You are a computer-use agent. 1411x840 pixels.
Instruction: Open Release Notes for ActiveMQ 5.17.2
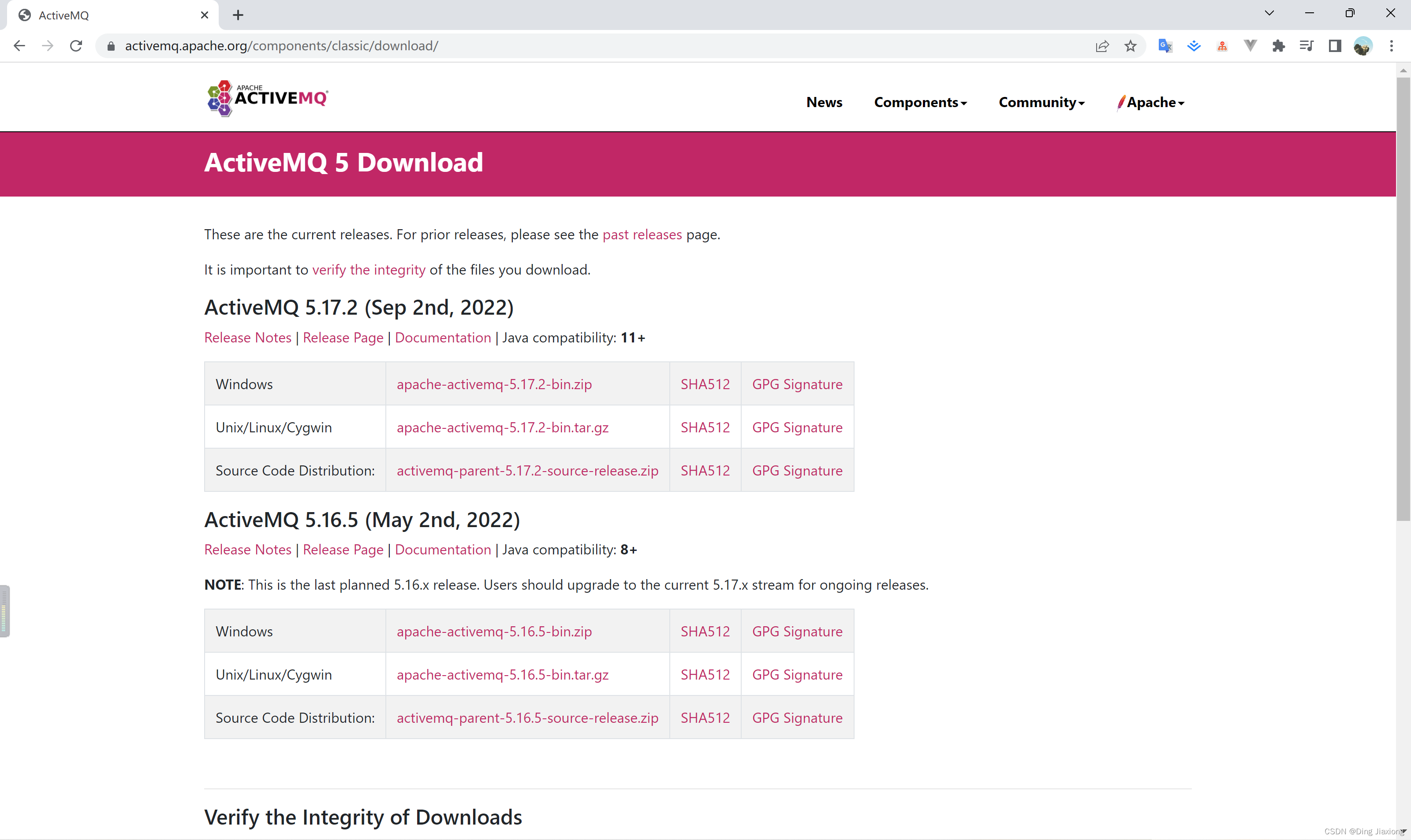point(247,337)
